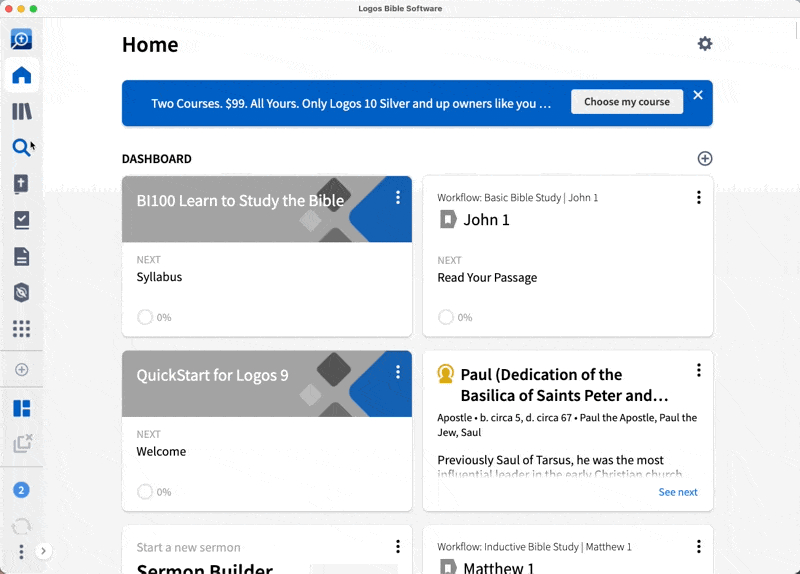Dismiss the Two Courses promo banner

(698, 95)
